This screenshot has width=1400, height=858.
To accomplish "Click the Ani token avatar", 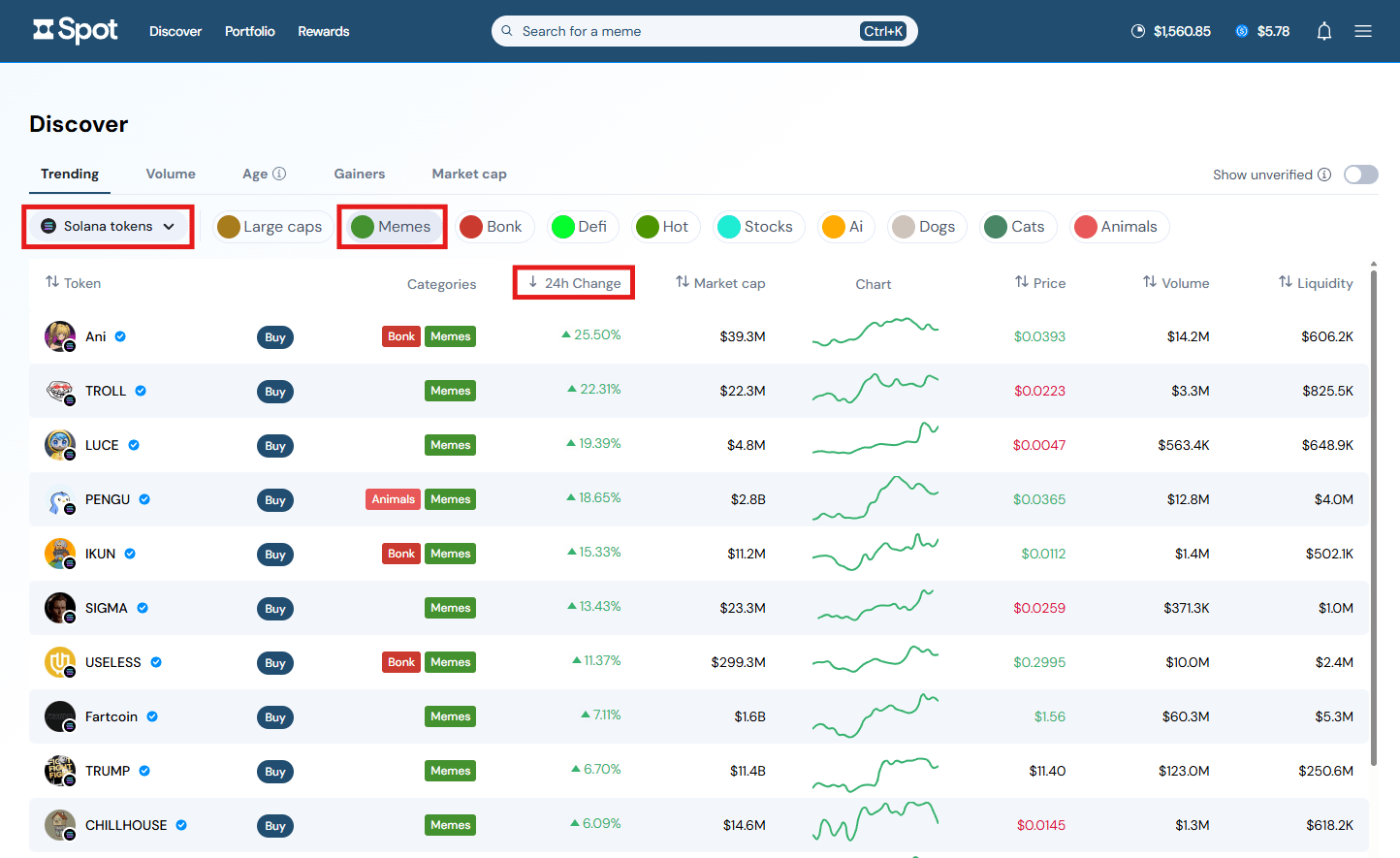I will [60, 336].
